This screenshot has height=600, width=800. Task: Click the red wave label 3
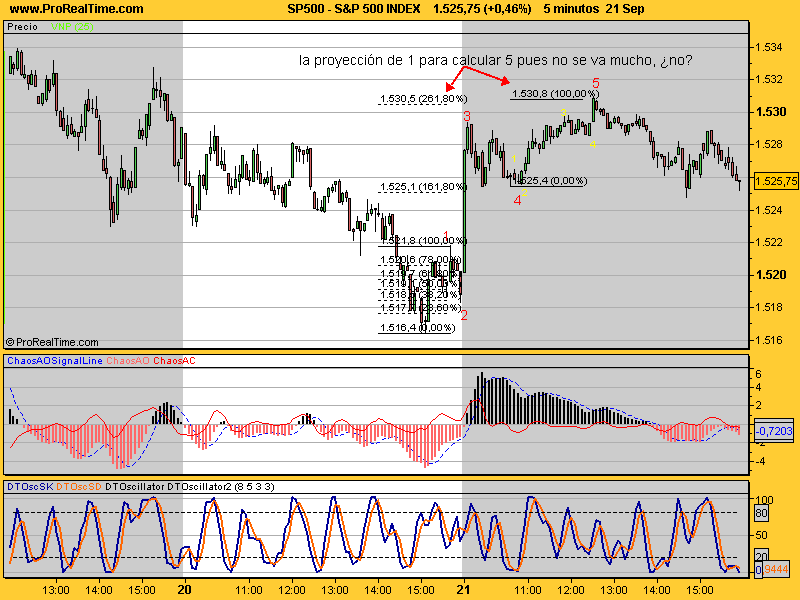coord(467,116)
